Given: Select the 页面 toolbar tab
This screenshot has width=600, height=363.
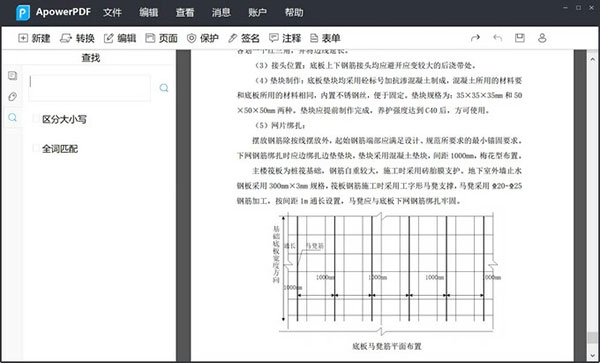Looking at the screenshot, I should point(161,38).
